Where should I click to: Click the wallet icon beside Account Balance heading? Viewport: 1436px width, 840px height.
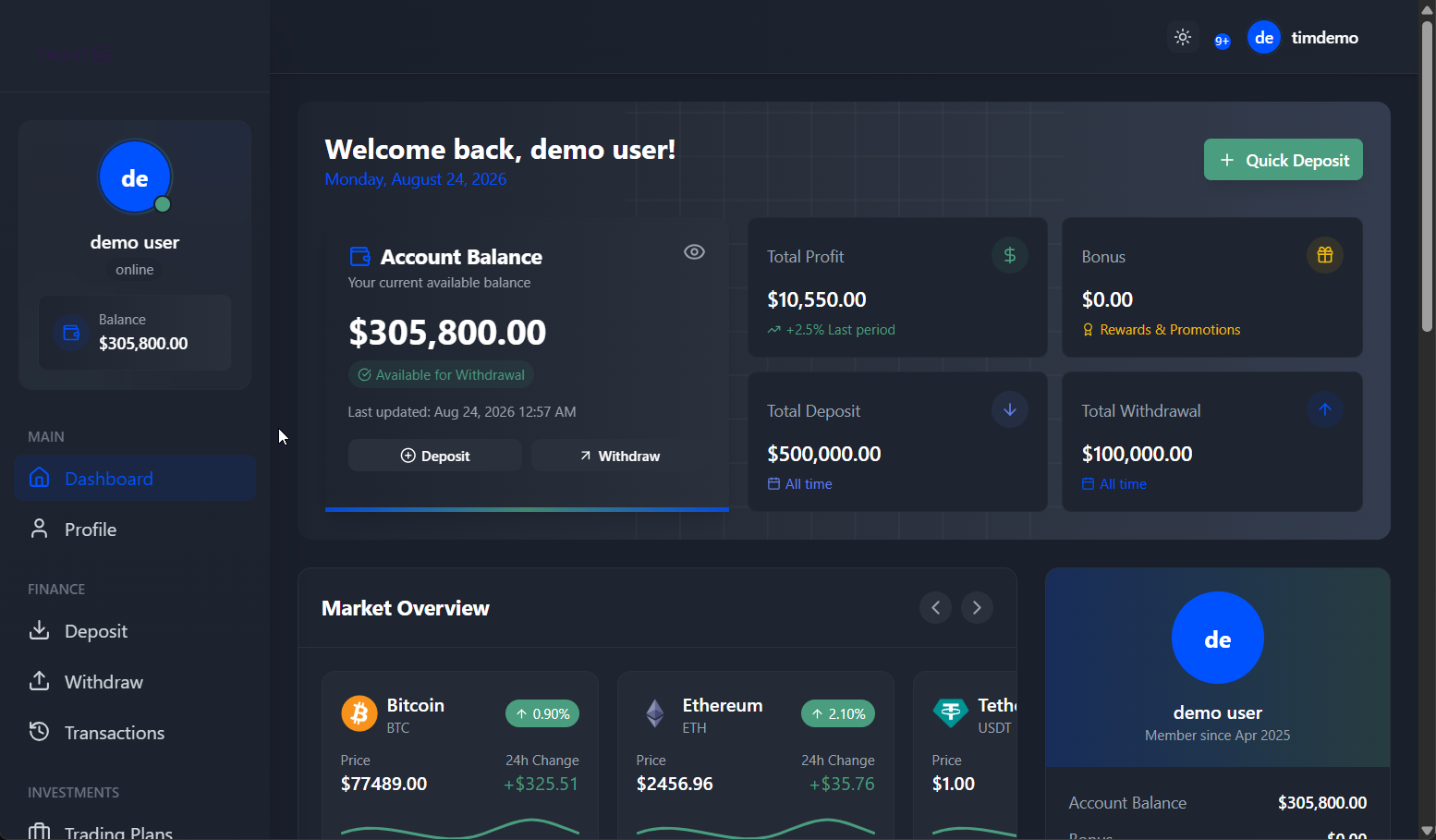(359, 256)
